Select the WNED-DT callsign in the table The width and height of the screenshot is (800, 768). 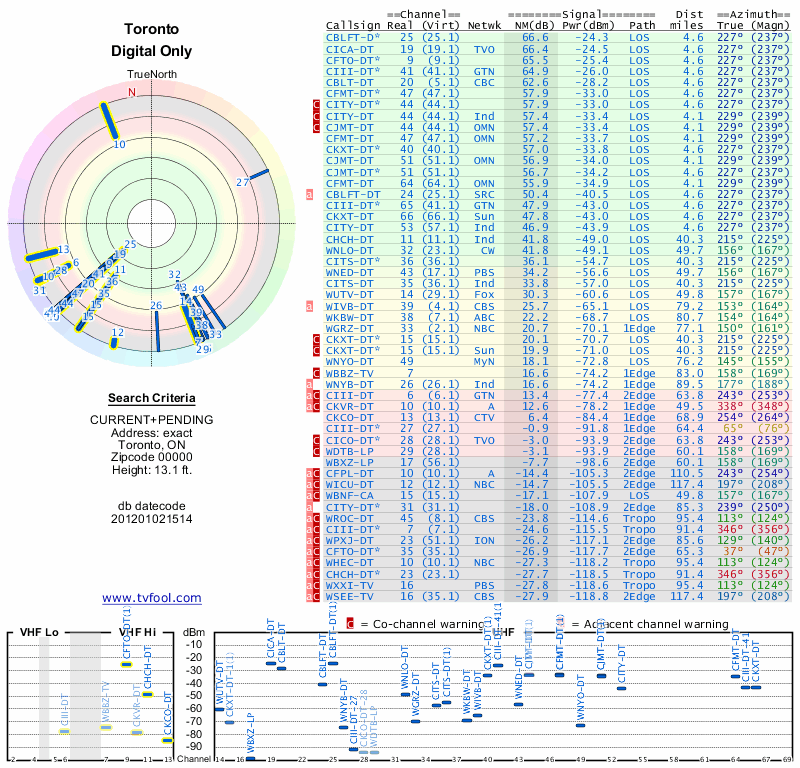click(349, 273)
